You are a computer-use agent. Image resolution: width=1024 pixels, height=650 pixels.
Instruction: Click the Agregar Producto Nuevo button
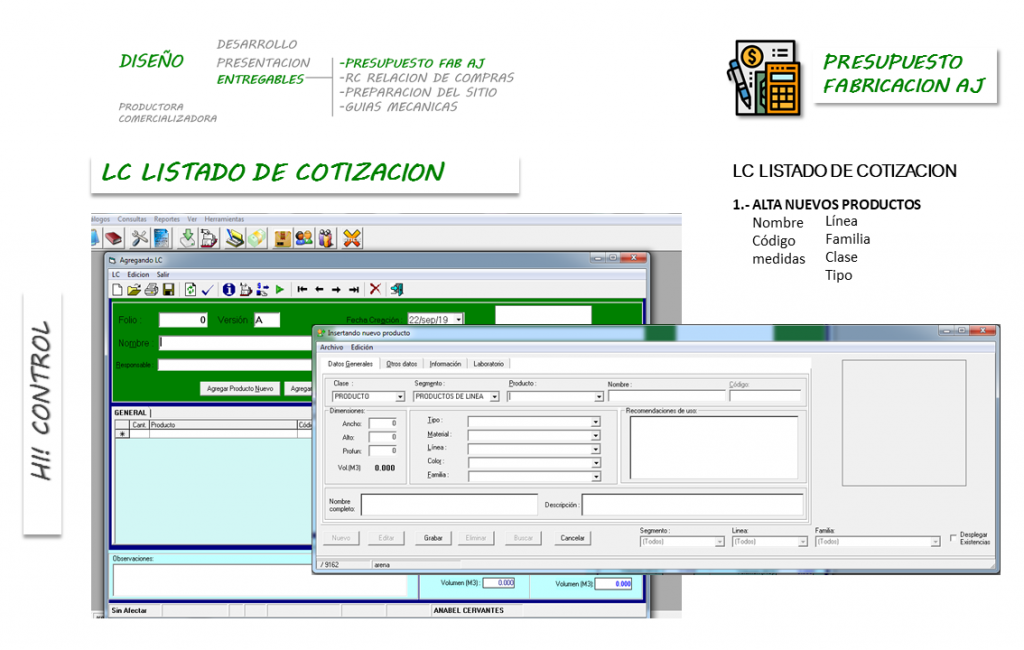239,388
